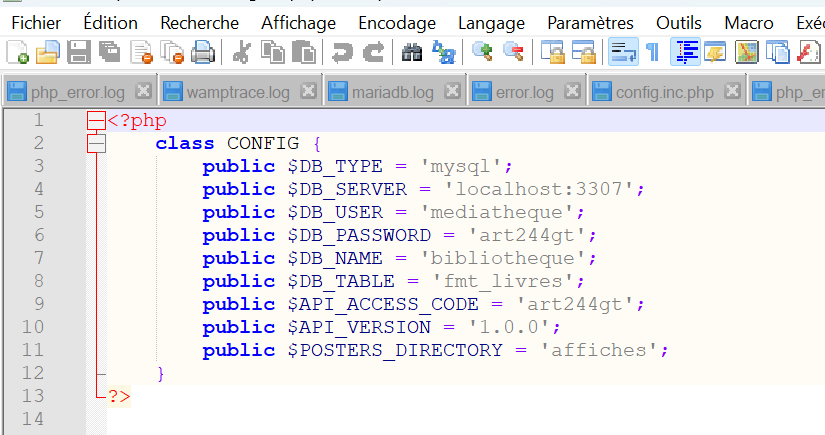The width and height of the screenshot is (825, 435).
Task: Click the Print icon in toolbar
Action: pos(203,52)
